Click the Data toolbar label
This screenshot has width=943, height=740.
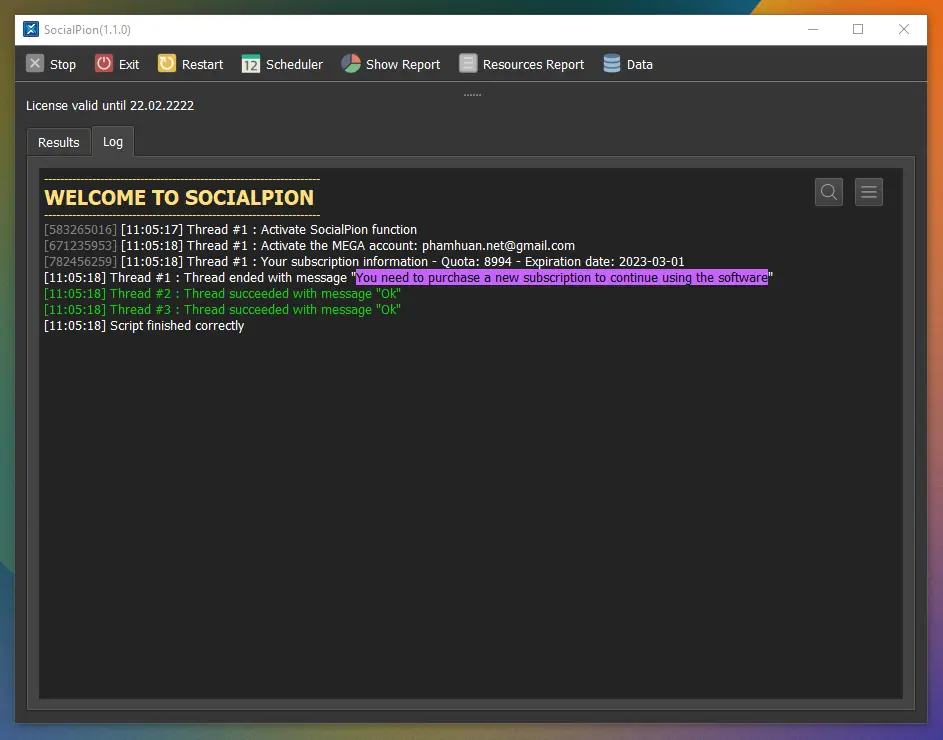click(639, 64)
